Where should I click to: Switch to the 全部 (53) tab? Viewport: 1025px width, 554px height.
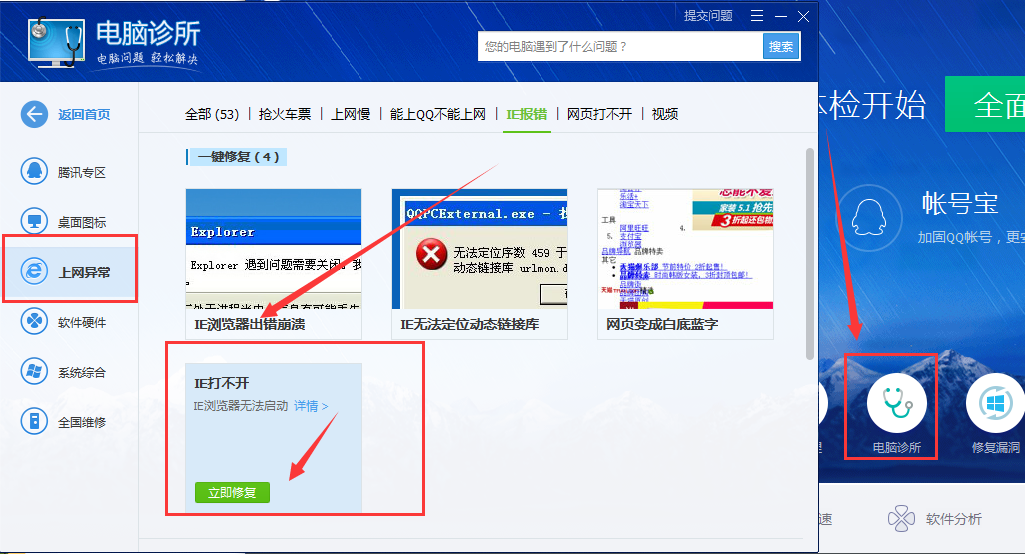tap(212, 114)
